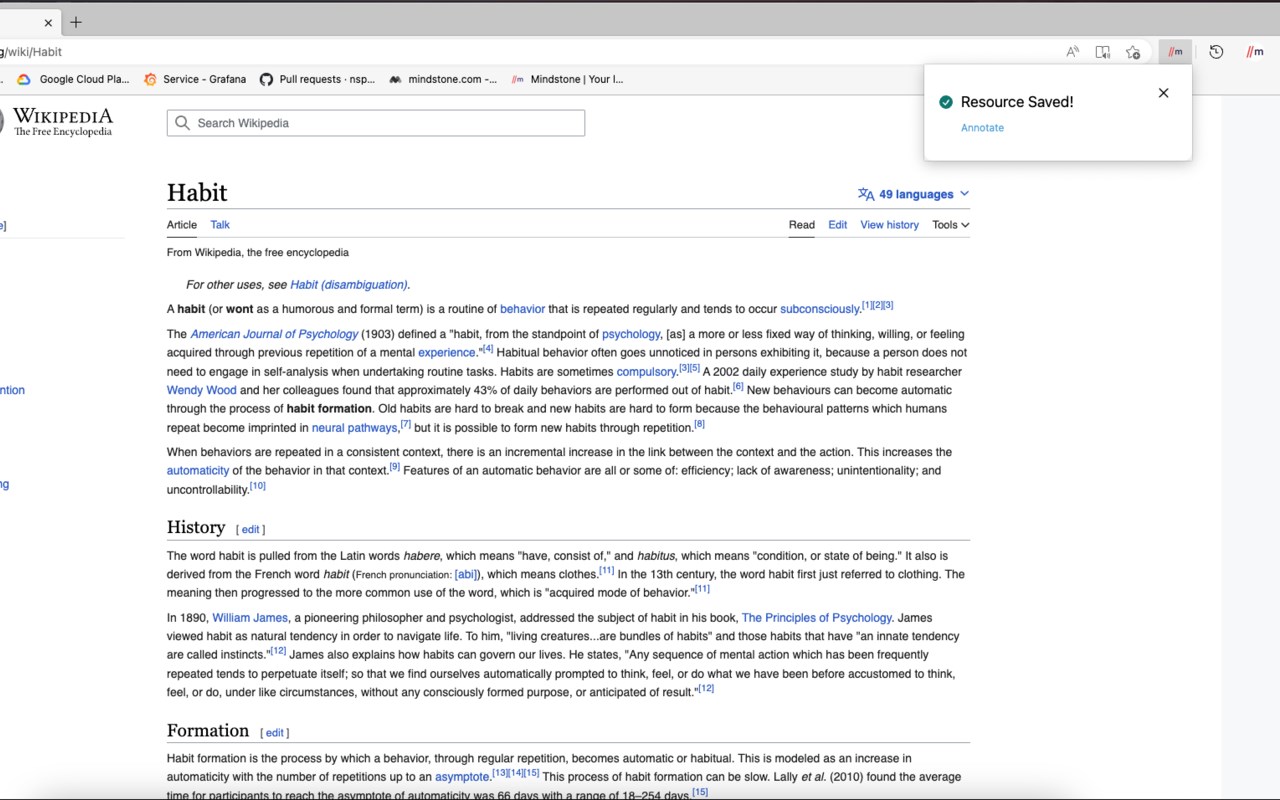Add this page to favorites with the star icon
Image resolution: width=1280 pixels, height=800 pixels.
(1133, 52)
